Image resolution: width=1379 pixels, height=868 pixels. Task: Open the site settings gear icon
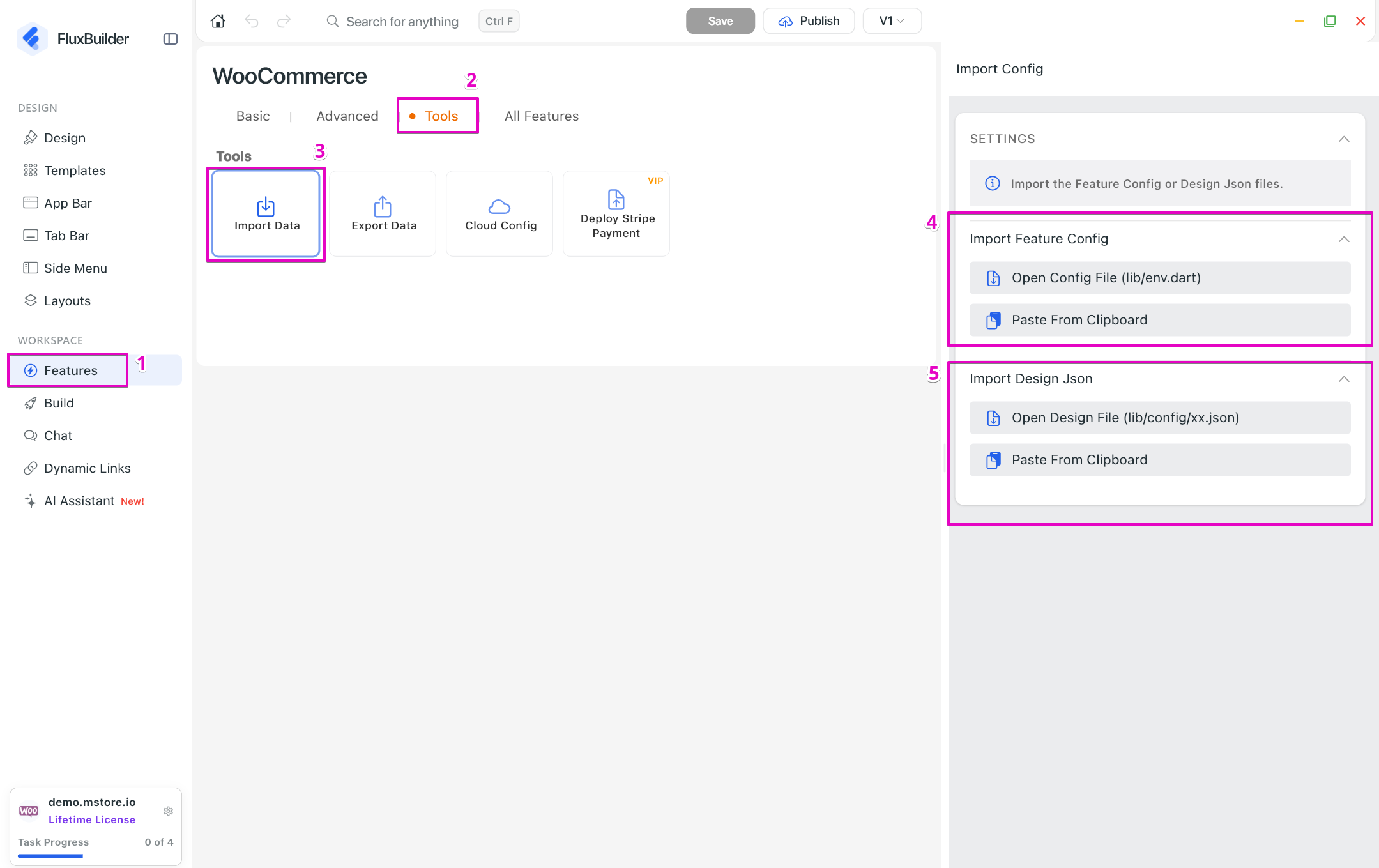[168, 811]
